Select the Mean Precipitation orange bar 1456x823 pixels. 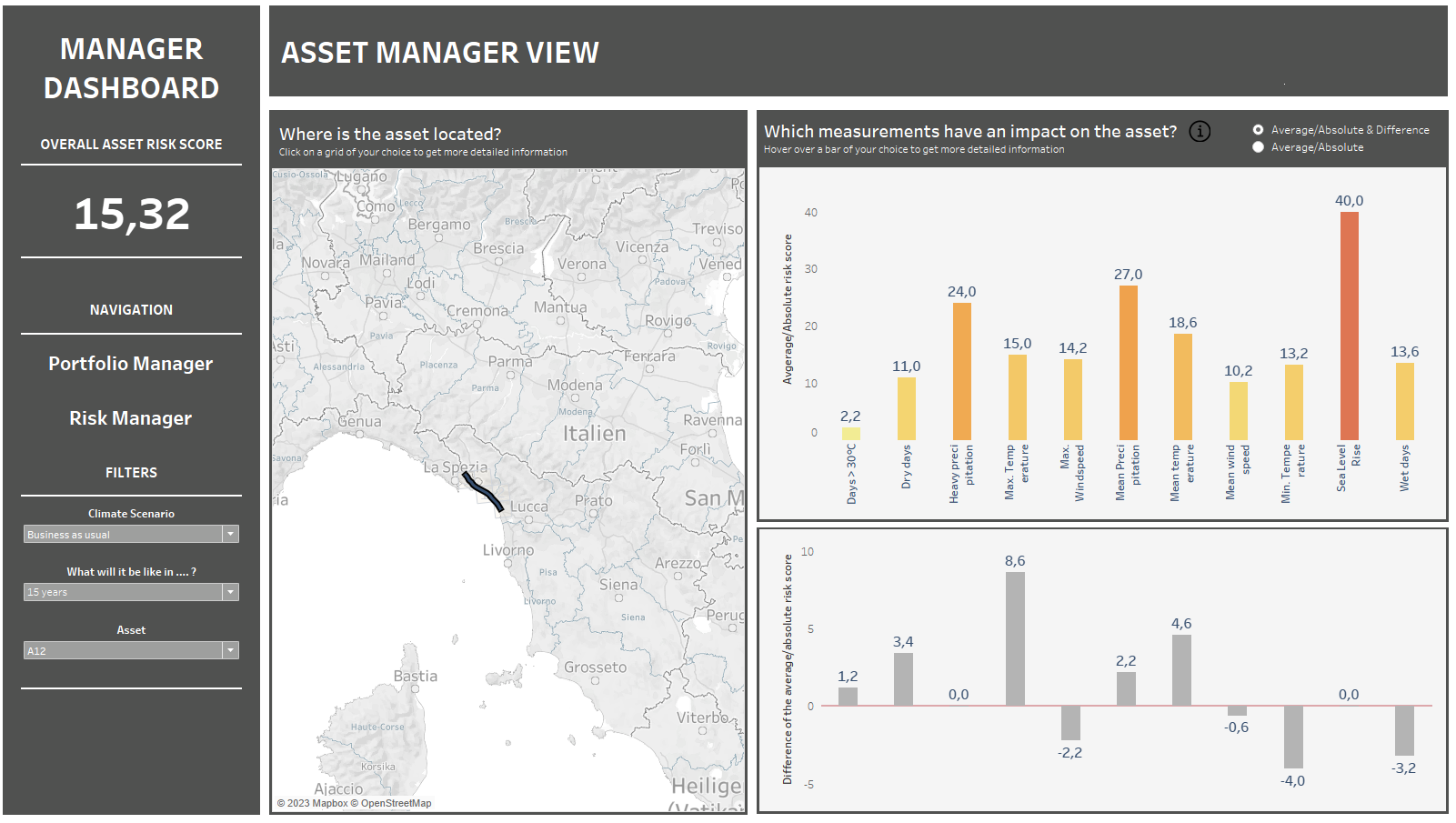pyautogui.click(x=1128, y=363)
